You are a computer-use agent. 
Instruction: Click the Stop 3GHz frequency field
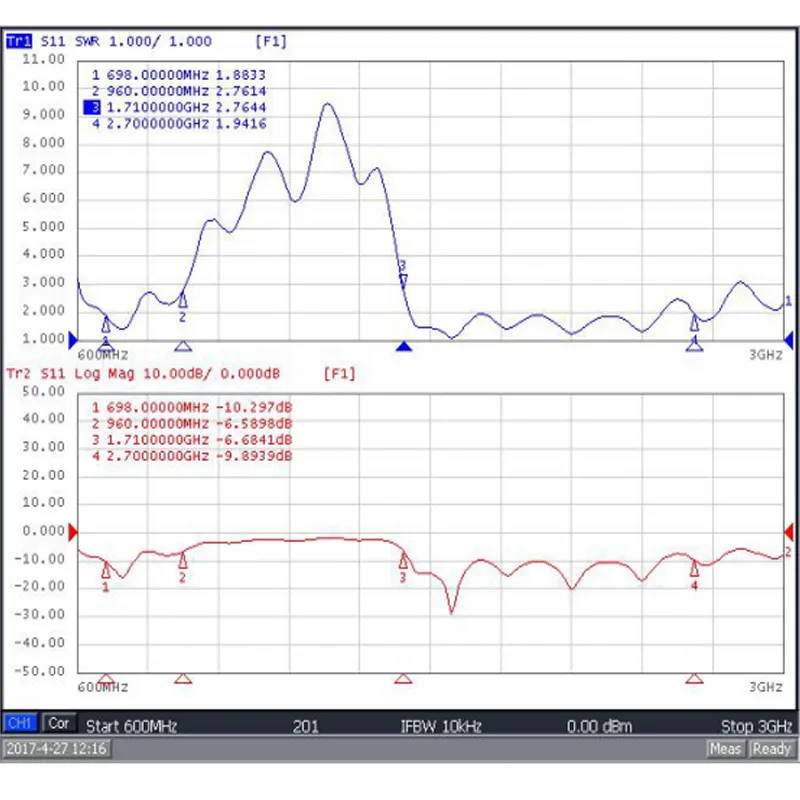click(x=756, y=726)
